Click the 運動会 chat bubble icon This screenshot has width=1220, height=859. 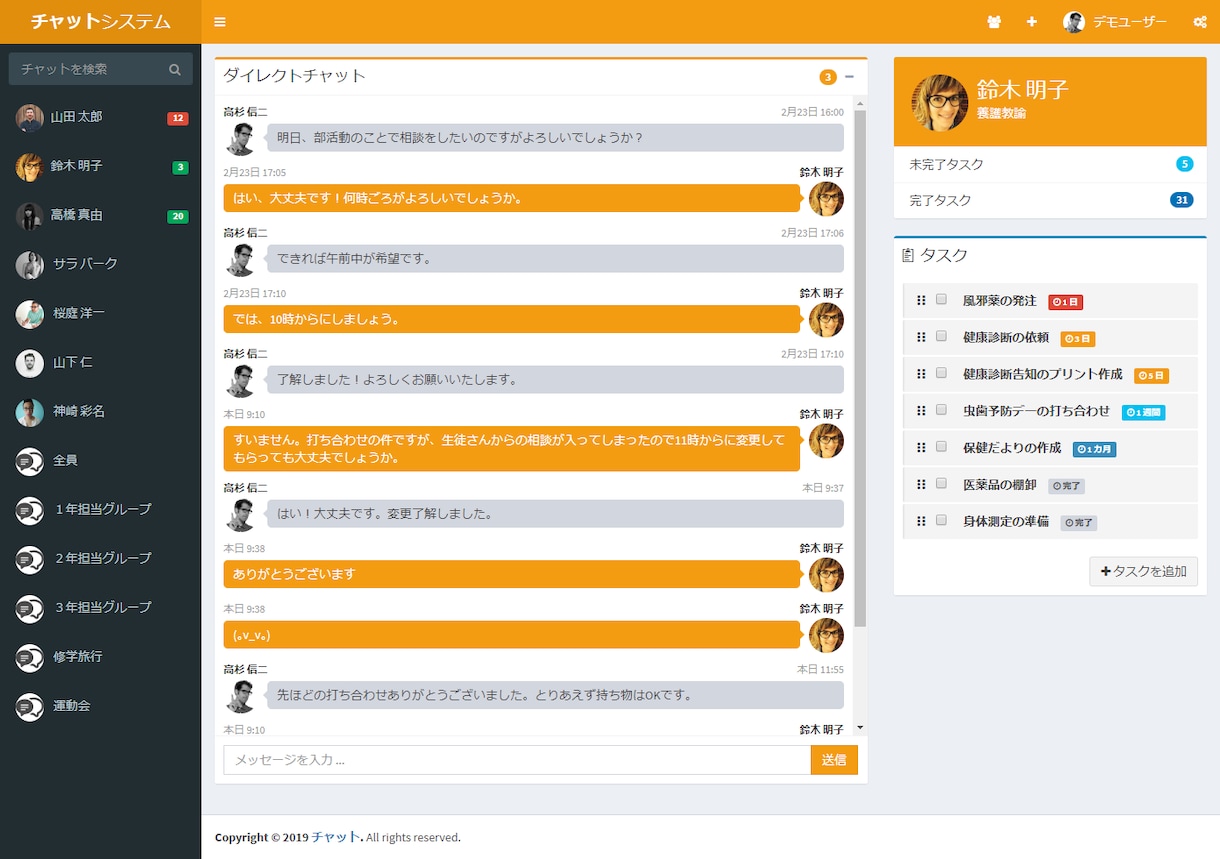tap(30, 707)
